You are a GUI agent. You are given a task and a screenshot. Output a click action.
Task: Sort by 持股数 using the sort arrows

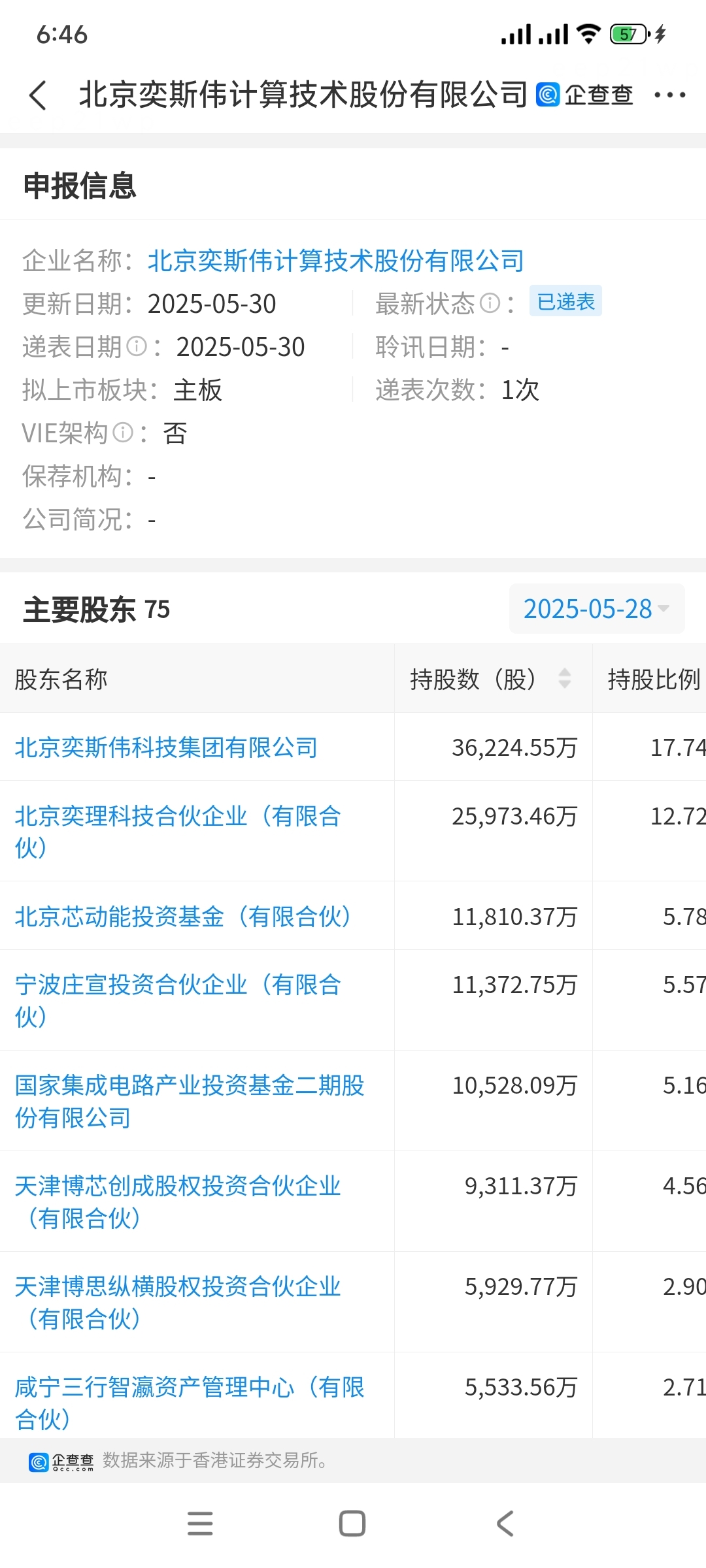point(565,679)
